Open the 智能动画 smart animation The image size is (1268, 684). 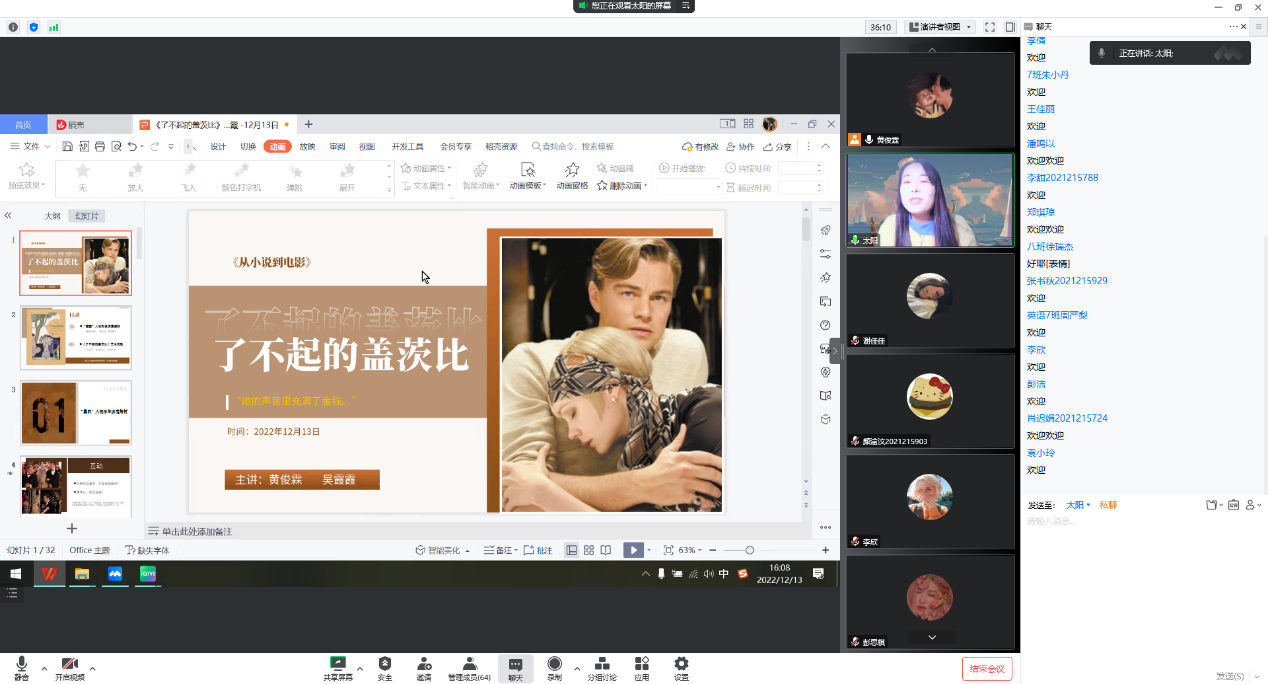480,176
